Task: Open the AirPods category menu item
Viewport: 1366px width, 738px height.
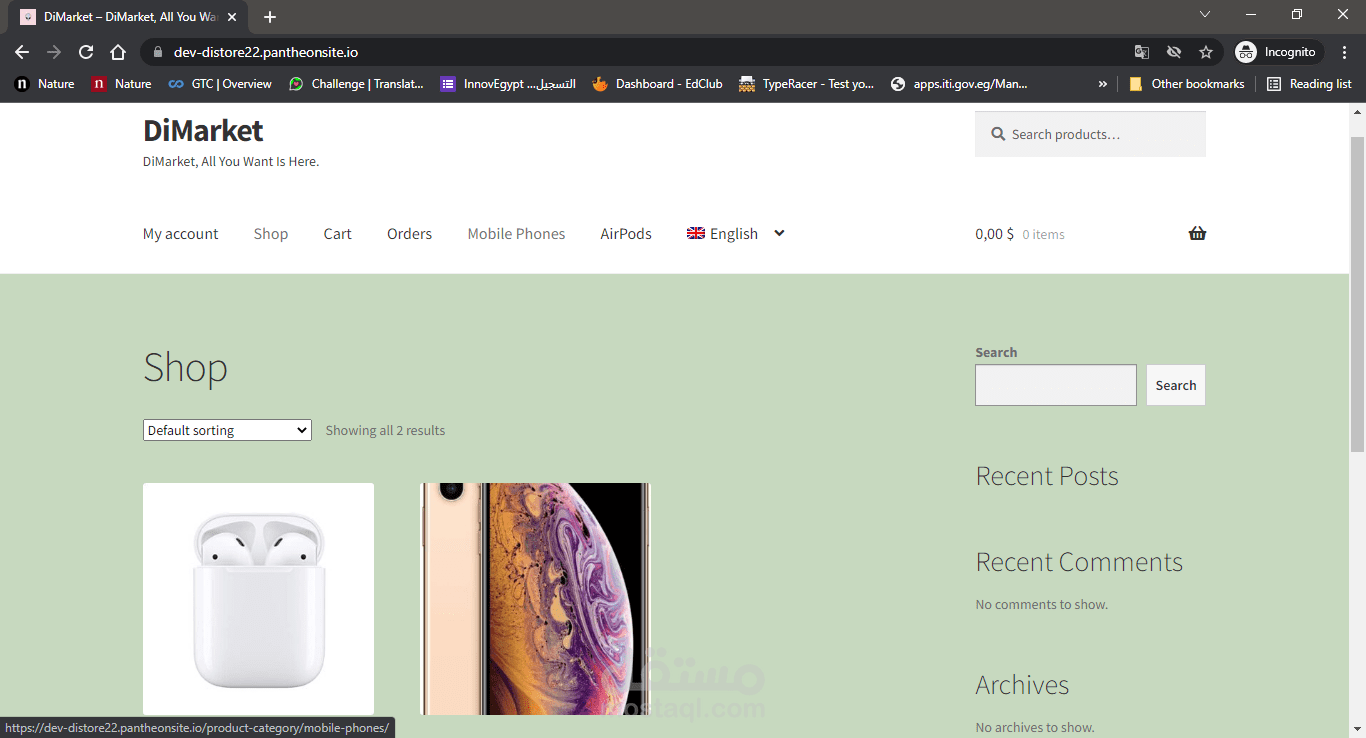Action: 626,234
